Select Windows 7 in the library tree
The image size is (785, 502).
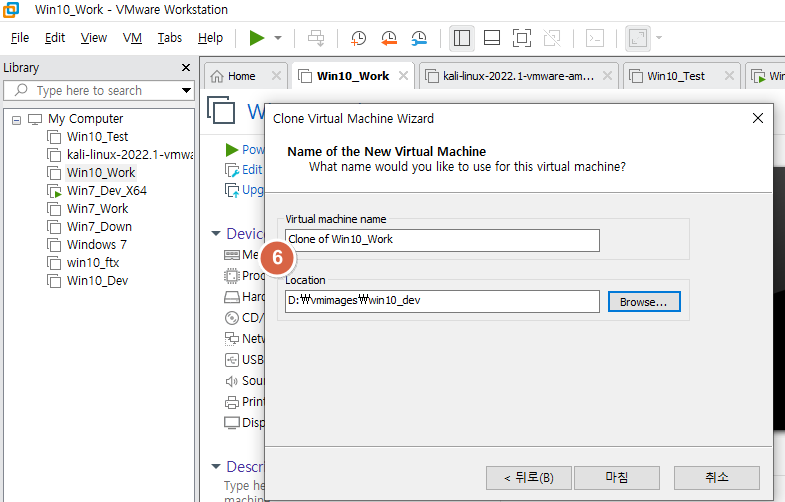pyautogui.click(x=97, y=245)
